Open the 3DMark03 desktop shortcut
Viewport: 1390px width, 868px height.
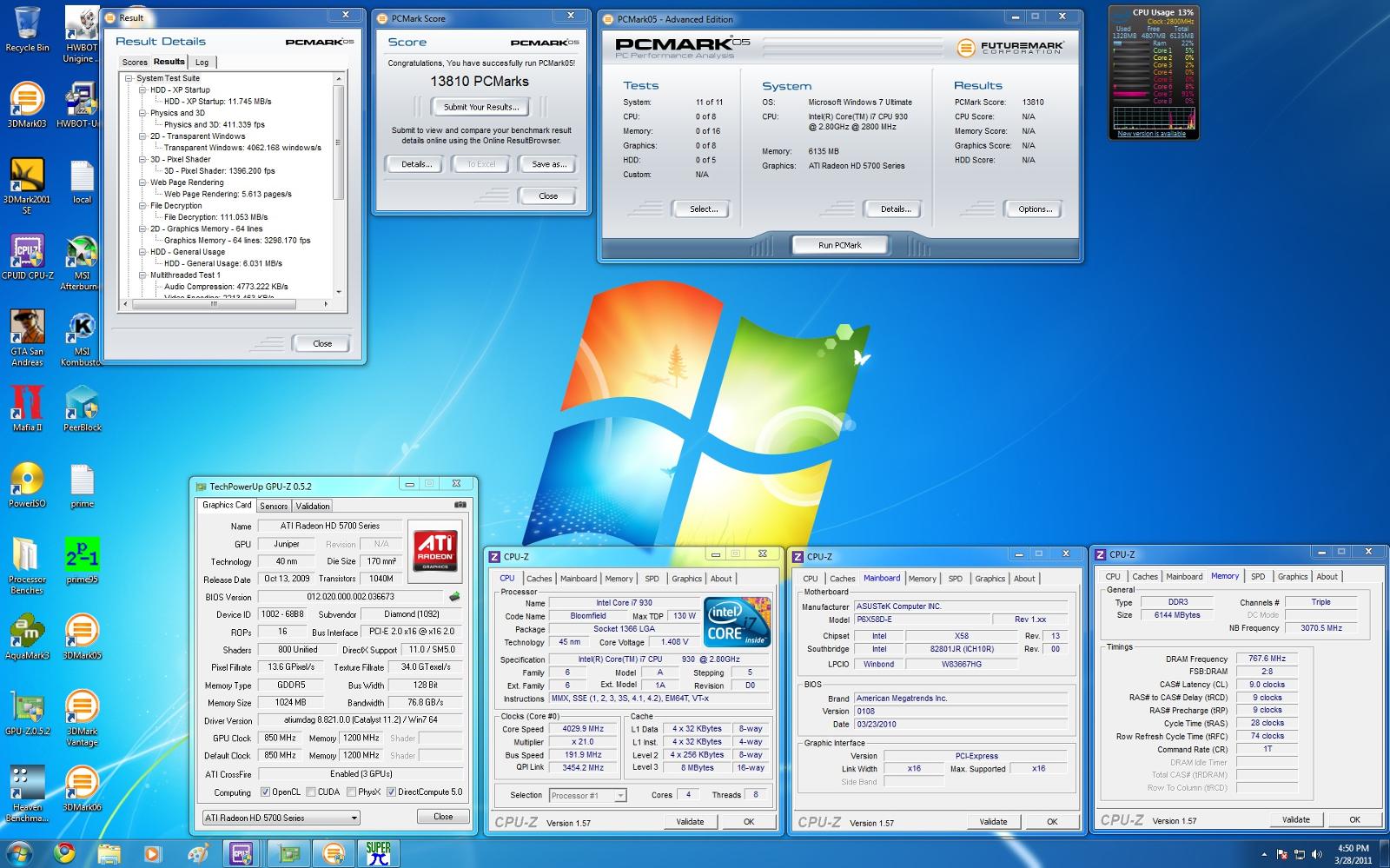27,105
